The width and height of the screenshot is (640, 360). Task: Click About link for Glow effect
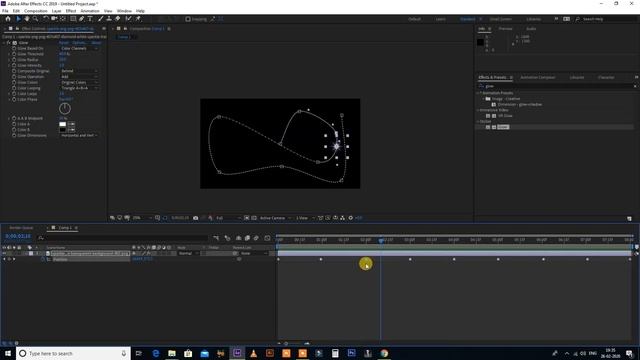point(96,42)
